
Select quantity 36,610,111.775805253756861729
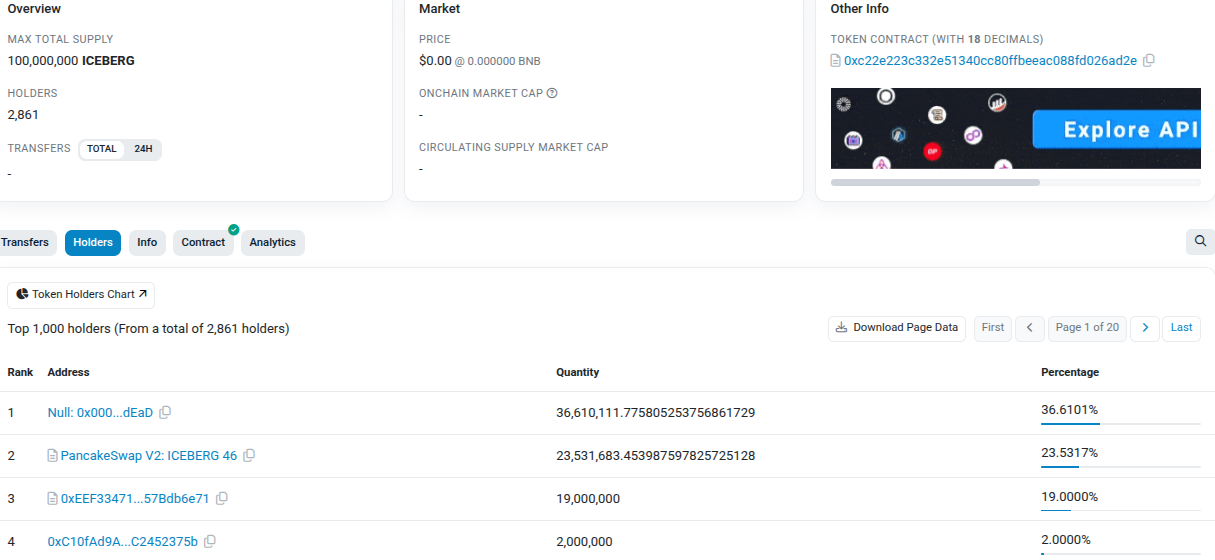click(656, 413)
